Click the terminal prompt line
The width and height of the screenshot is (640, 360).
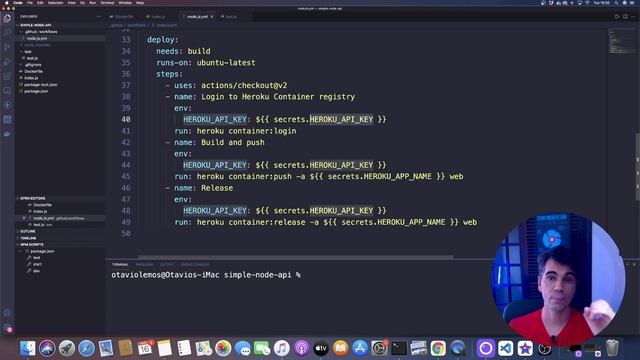click(206, 275)
